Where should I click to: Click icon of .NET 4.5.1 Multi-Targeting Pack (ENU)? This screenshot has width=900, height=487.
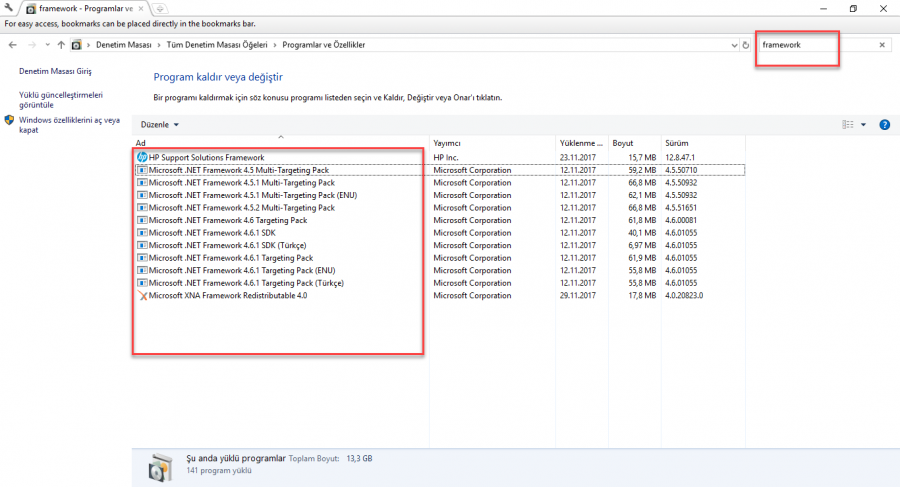click(x=142, y=195)
